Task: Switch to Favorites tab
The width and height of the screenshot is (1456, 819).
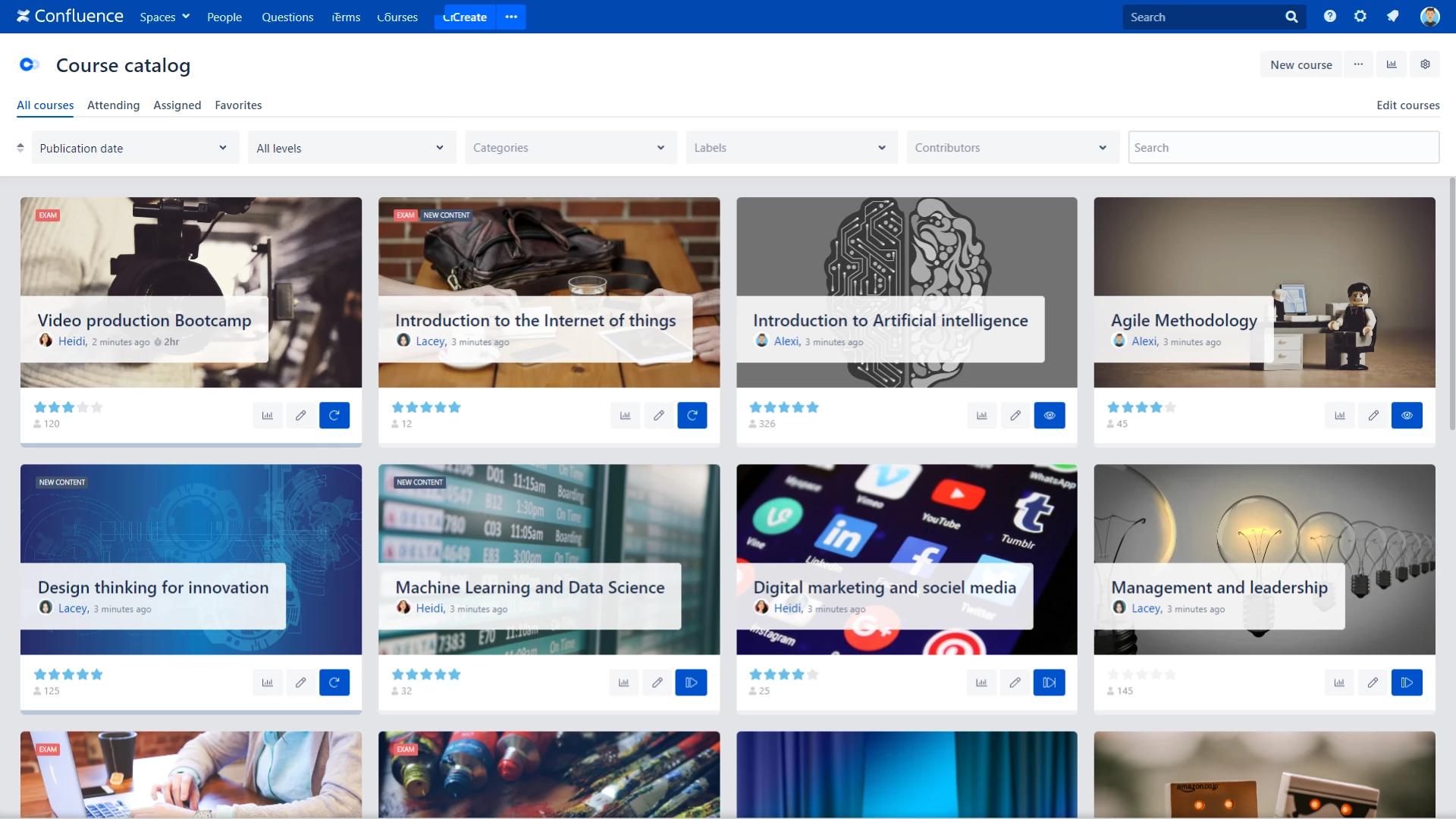Action: pos(238,105)
